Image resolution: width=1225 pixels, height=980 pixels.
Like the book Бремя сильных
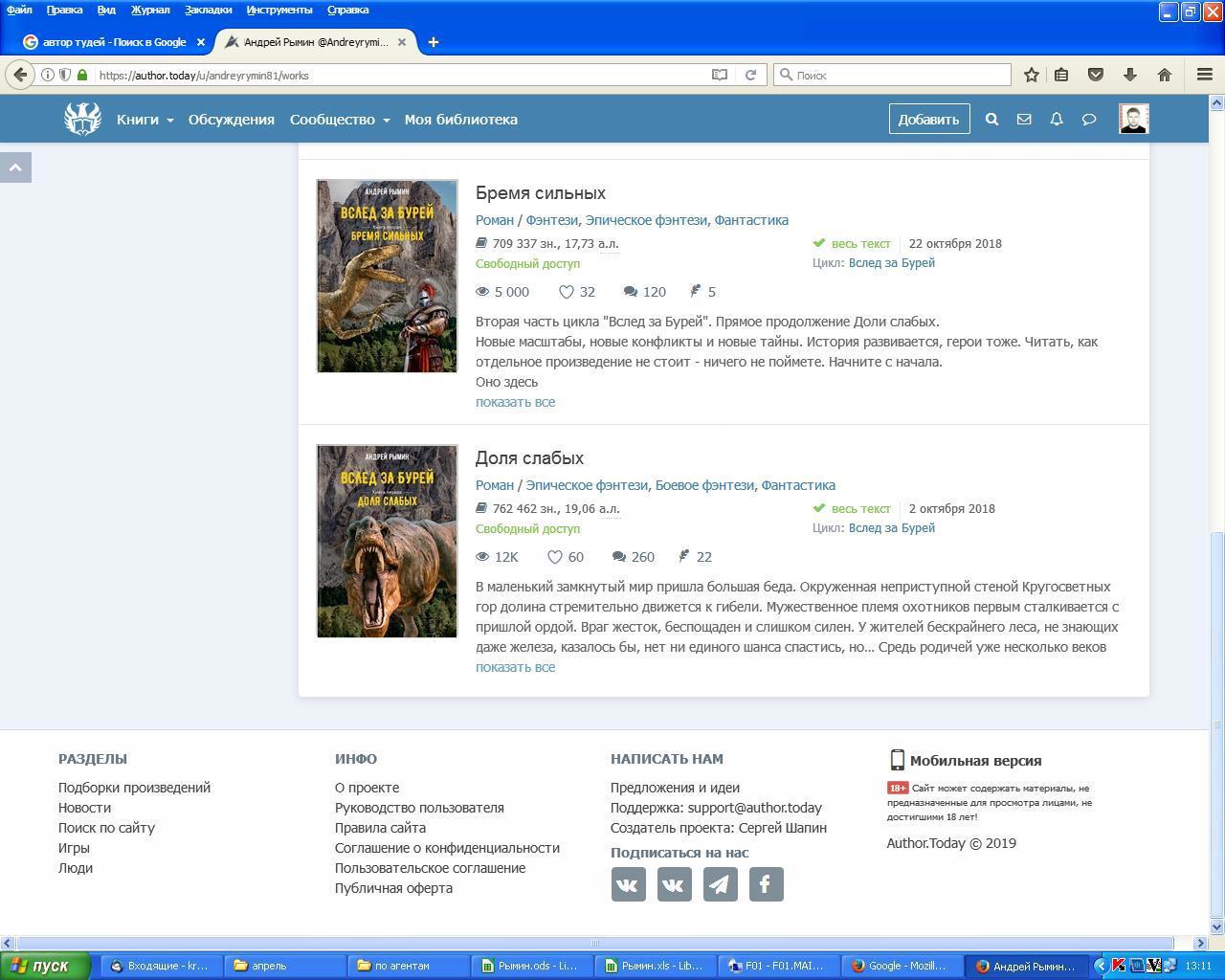567,292
